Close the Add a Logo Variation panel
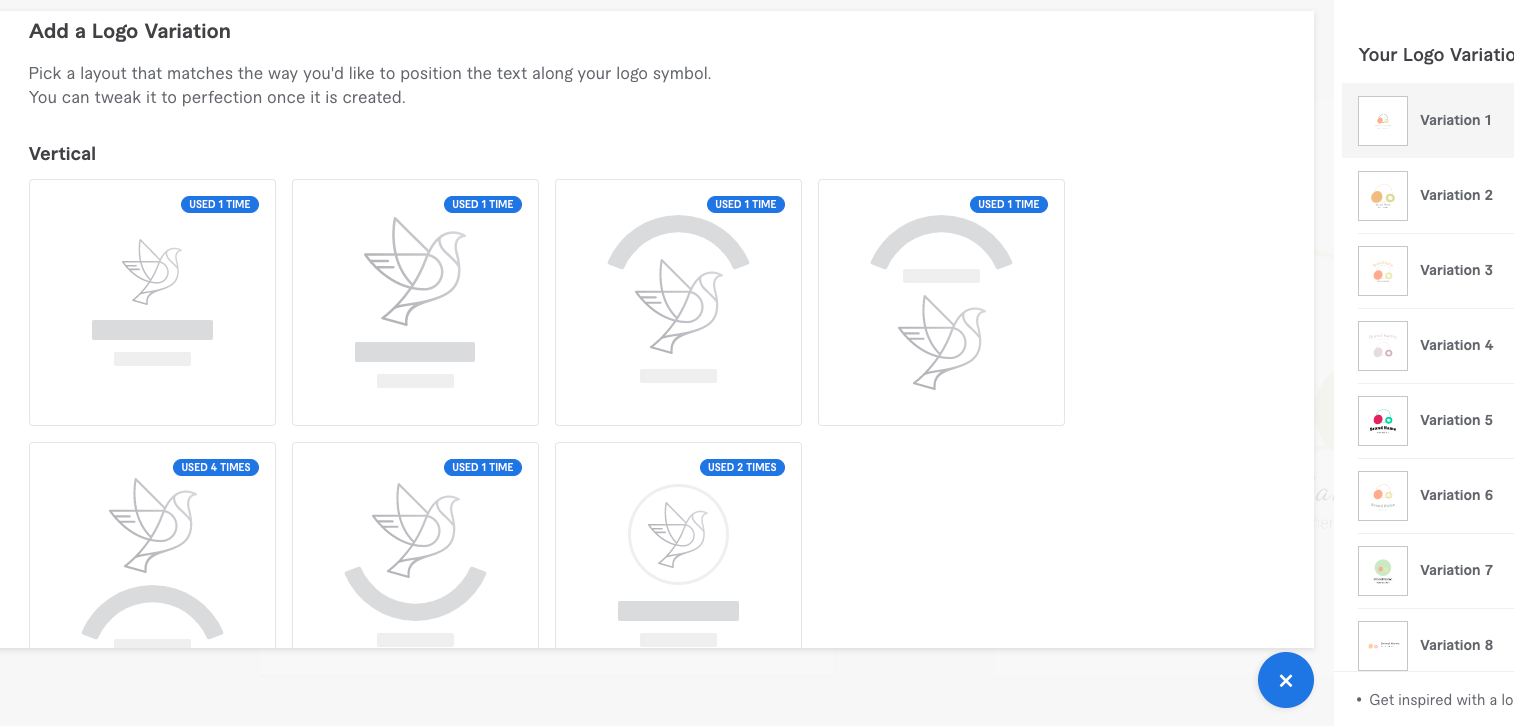This screenshot has width=1514, height=726. point(1286,680)
